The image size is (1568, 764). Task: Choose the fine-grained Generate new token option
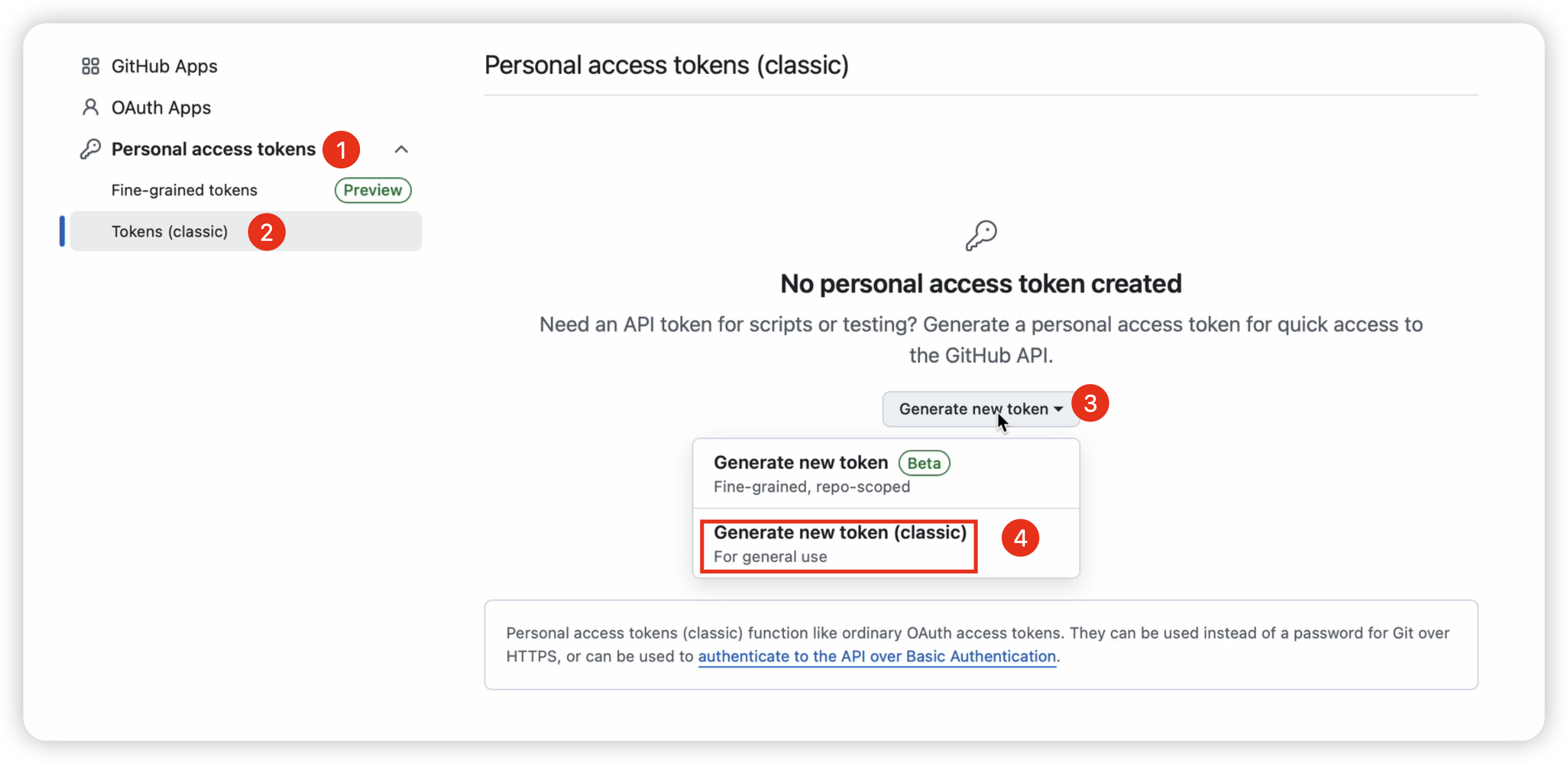(800, 474)
